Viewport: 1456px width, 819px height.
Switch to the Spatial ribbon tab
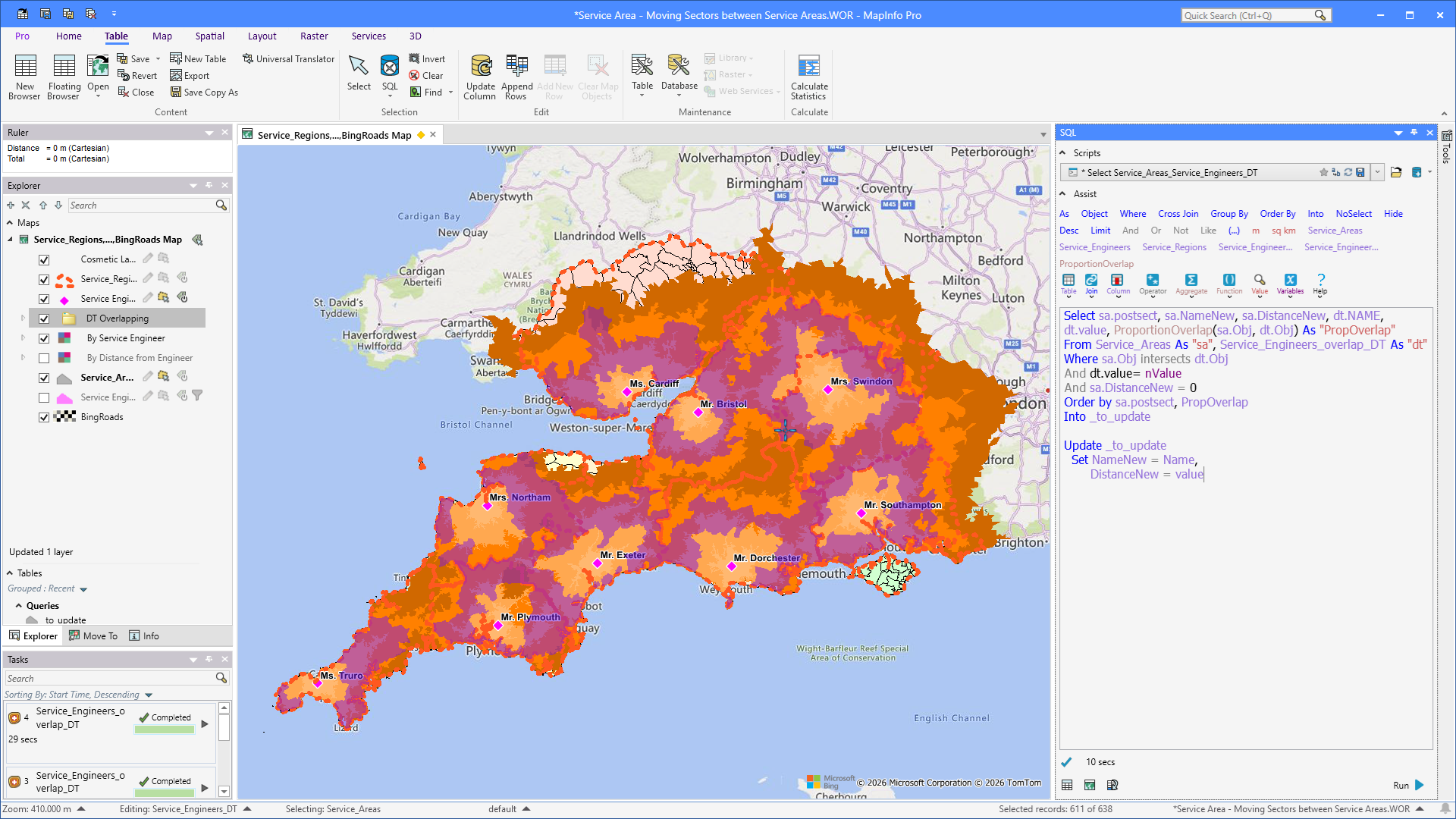[x=210, y=36]
